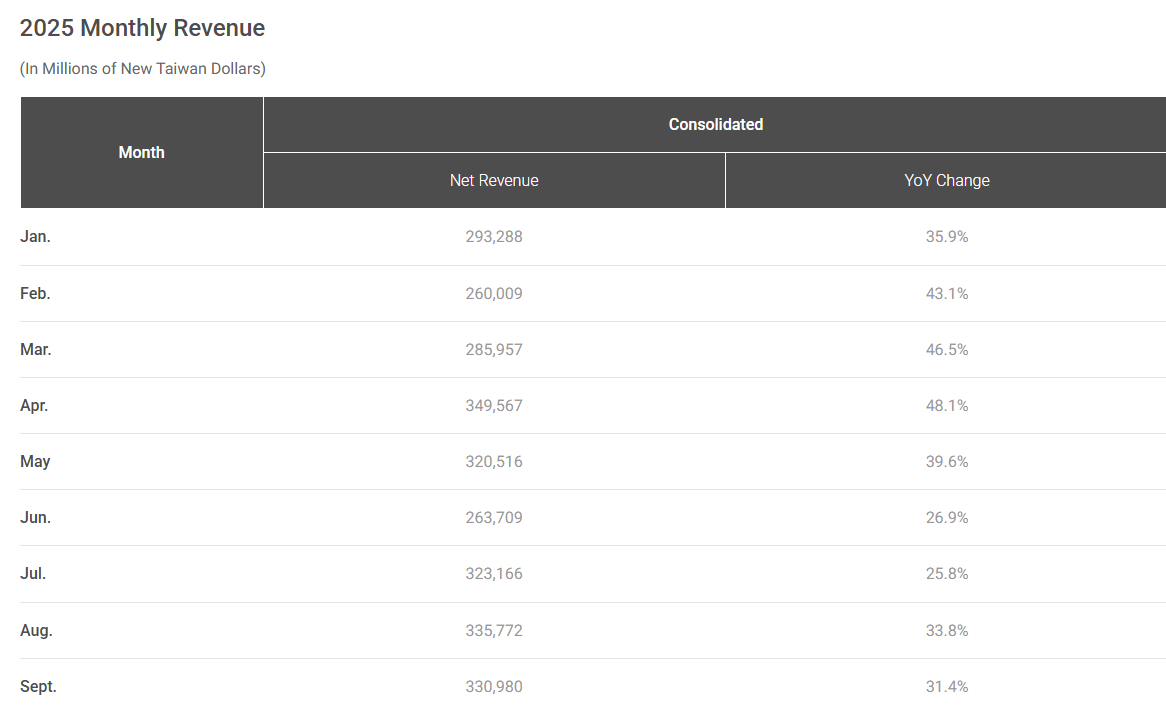The height and width of the screenshot is (712, 1166).
Task: Select the Aug. row label
Action: (36, 631)
